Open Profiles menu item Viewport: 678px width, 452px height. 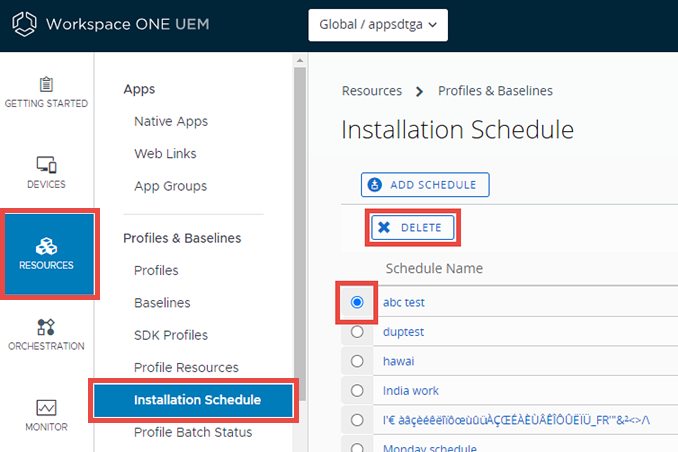(156, 270)
